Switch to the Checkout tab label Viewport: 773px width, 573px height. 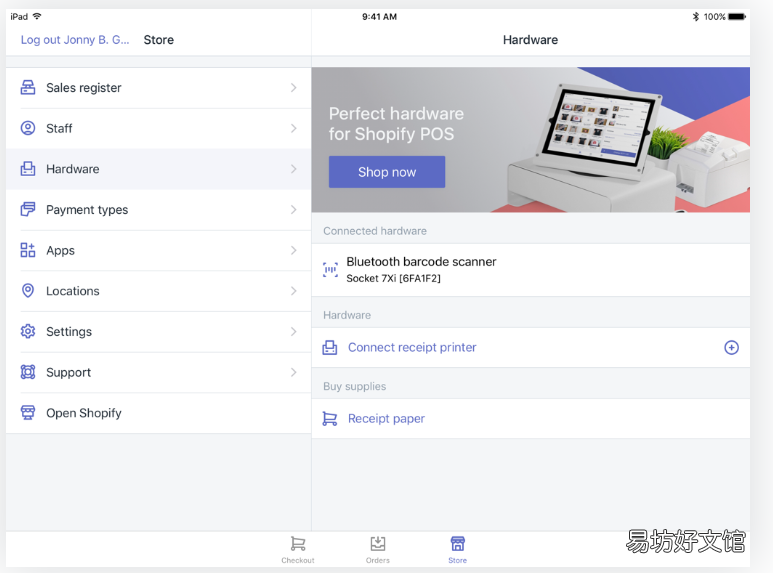[298, 560]
